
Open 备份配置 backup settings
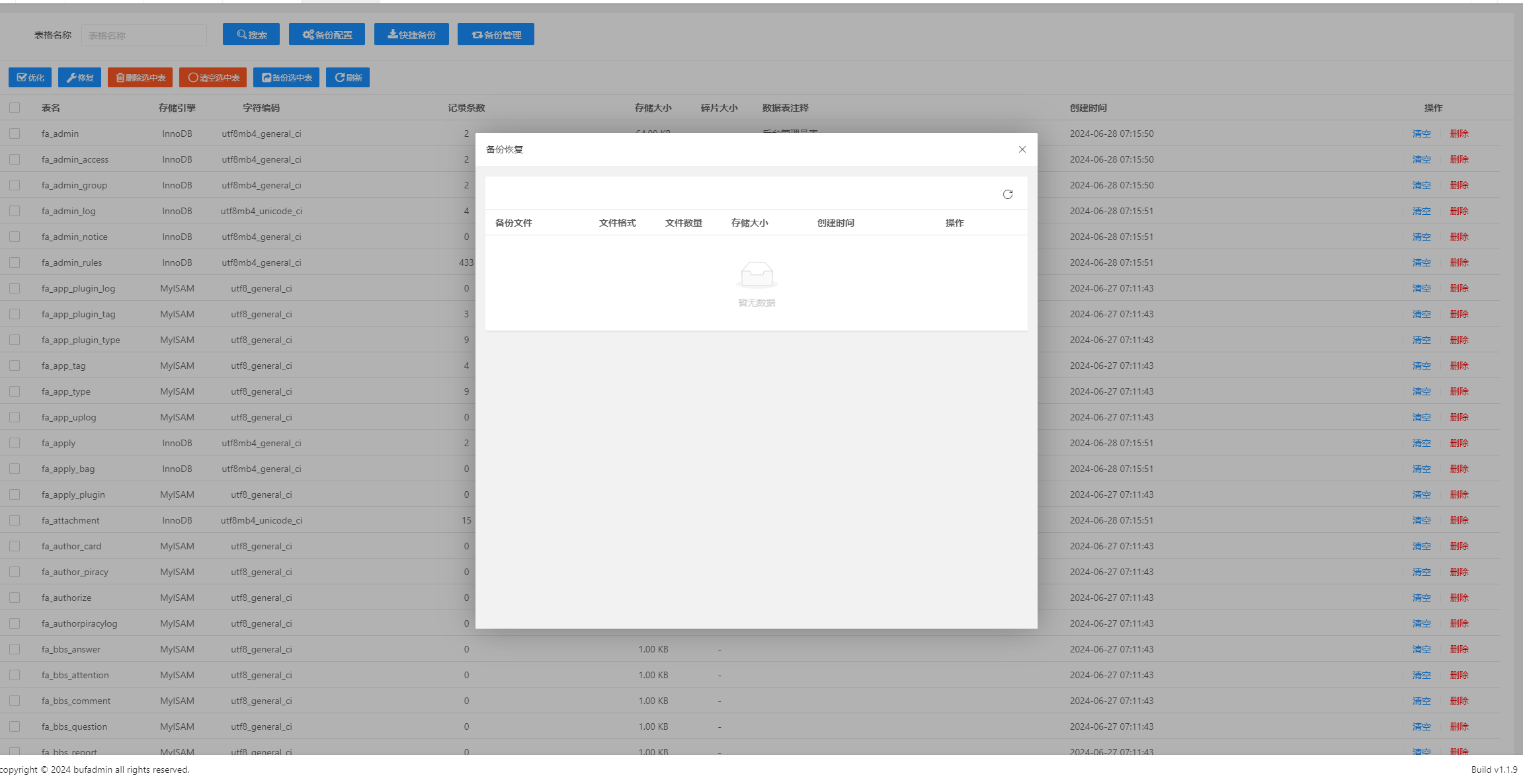point(327,34)
